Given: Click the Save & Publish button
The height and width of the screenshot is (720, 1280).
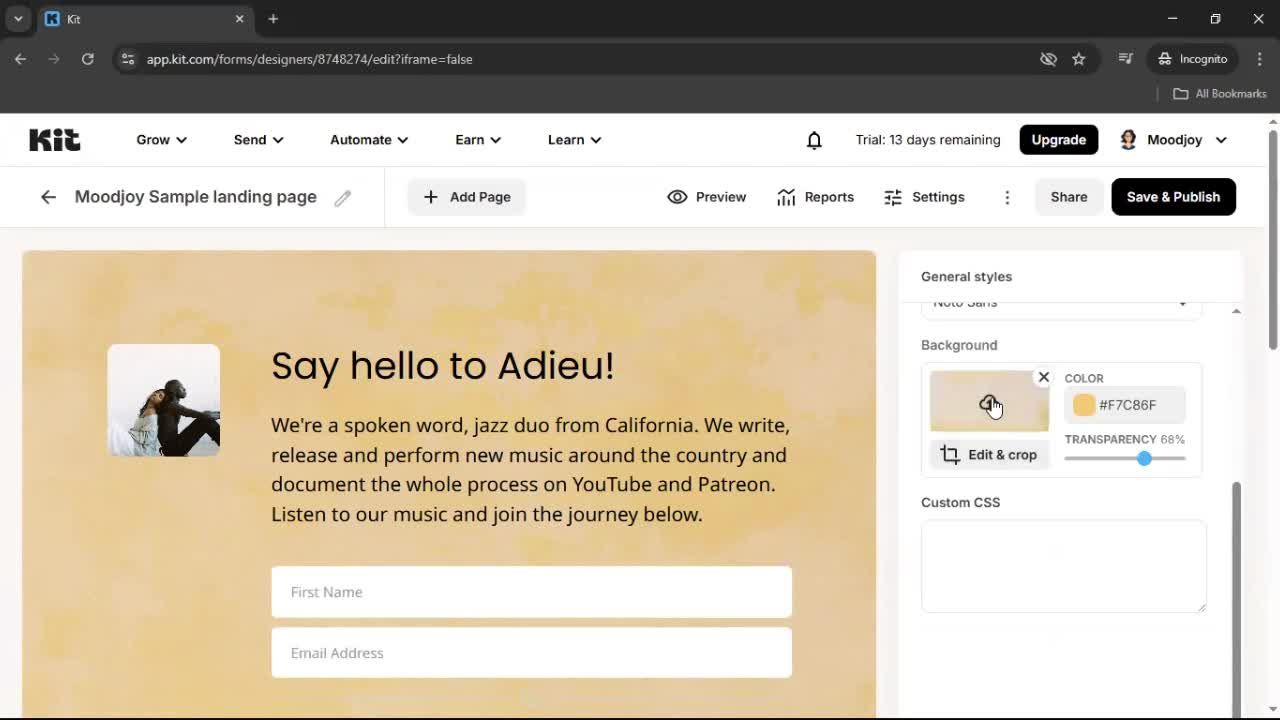Looking at the screenshot, I should pyautogui.click(x=1173, y=197).
